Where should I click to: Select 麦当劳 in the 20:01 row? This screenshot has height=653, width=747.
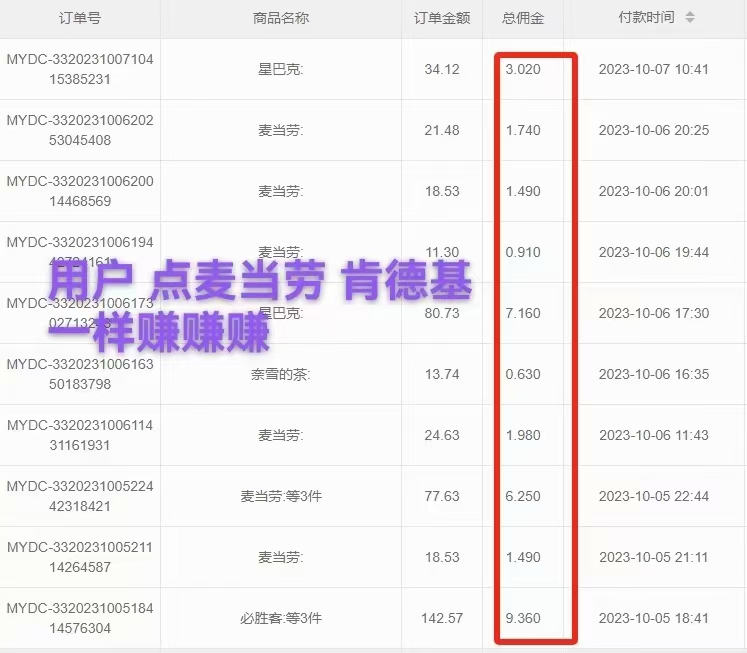pos(281,191)
